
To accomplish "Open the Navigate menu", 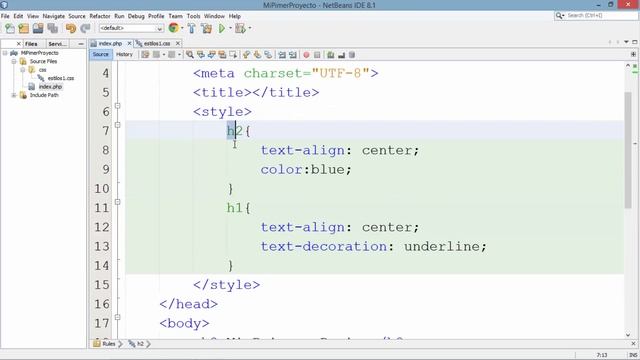I will 53,16.
